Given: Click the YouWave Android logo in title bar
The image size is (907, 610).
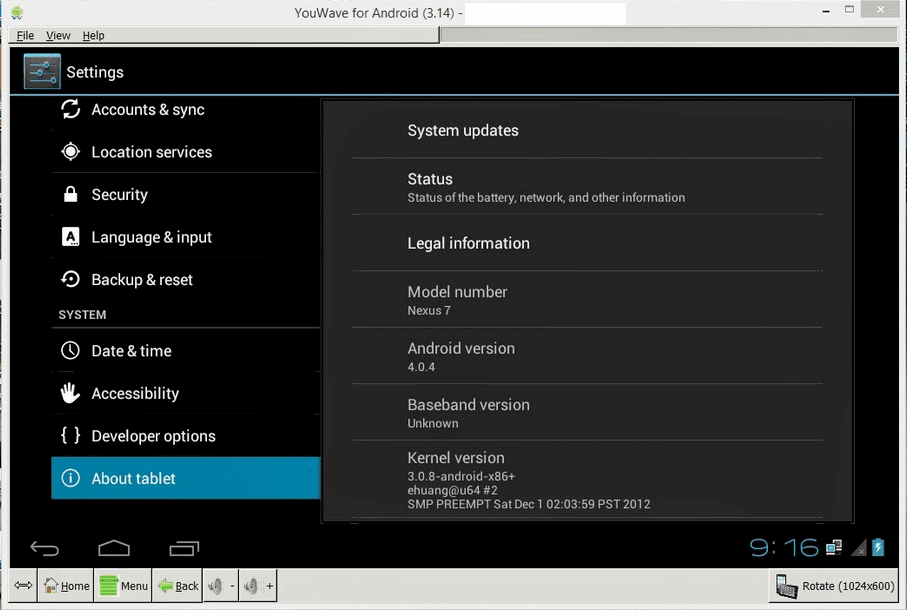Looking at the screenshot, I should (17, 12).
